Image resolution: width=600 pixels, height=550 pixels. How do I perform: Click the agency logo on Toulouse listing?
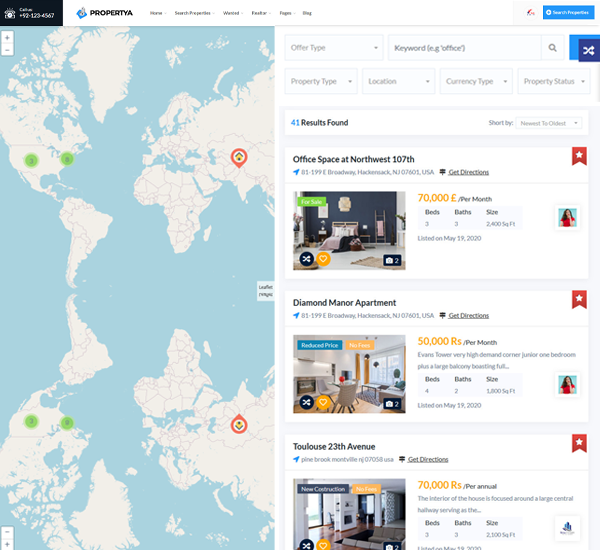(x=567, y=528)
